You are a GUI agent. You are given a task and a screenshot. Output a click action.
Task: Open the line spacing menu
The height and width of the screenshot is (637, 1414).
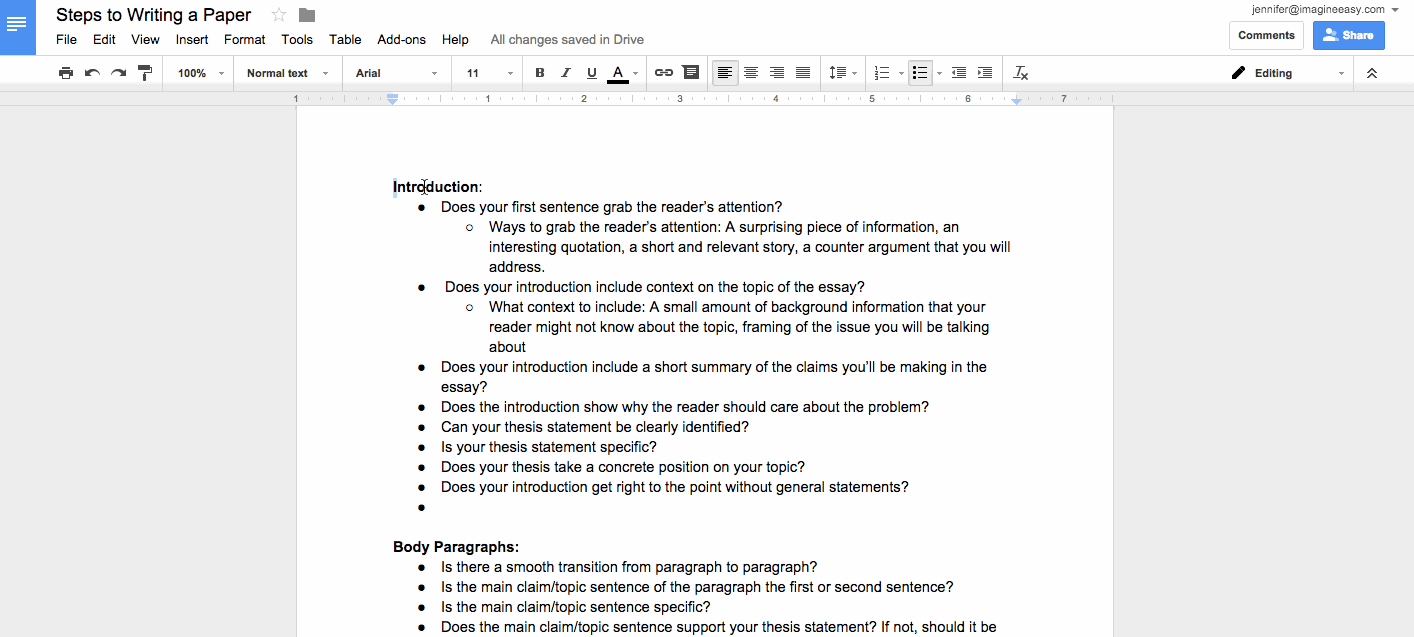point(843,73)
